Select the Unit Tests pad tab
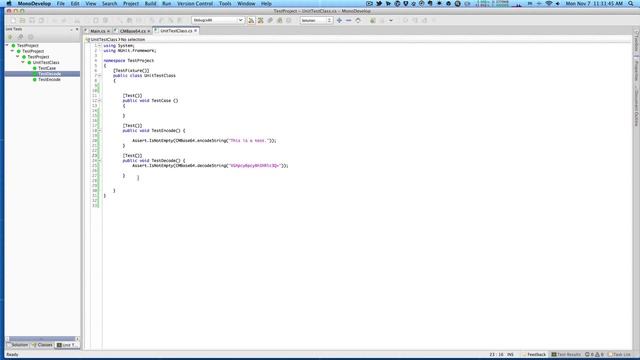 point(66,345)
